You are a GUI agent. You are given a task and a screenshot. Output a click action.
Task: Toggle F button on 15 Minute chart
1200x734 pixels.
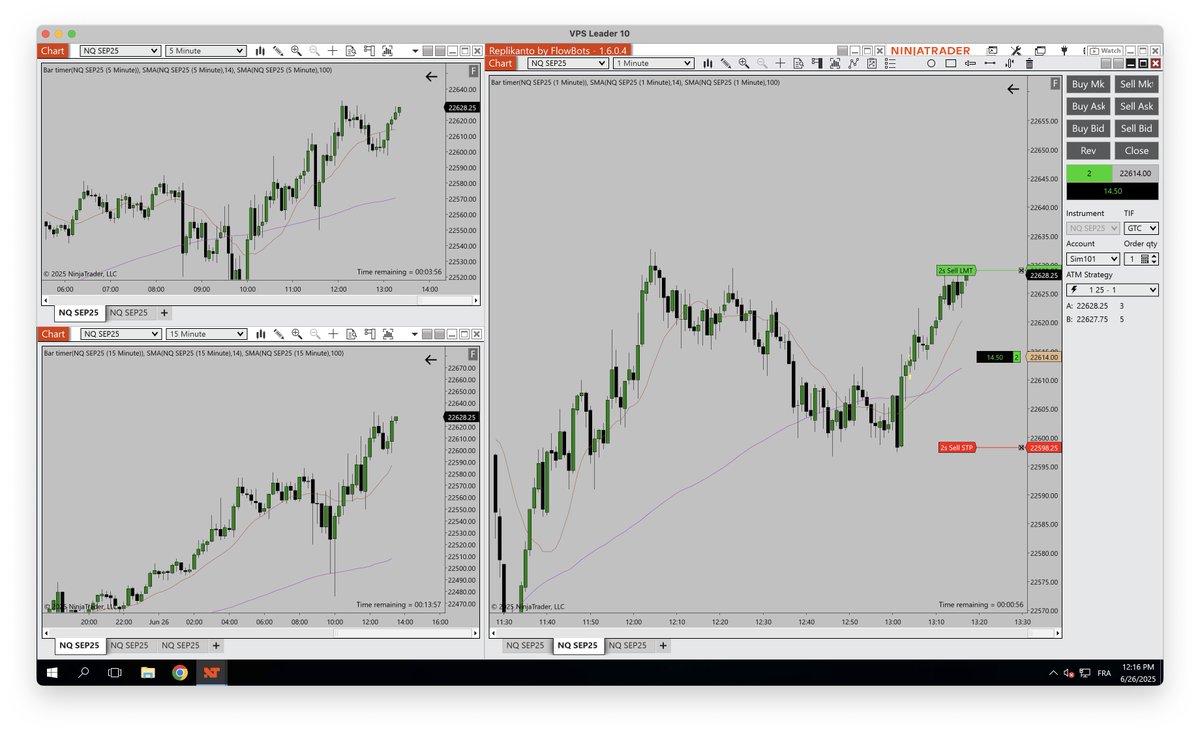coord(473,355)
